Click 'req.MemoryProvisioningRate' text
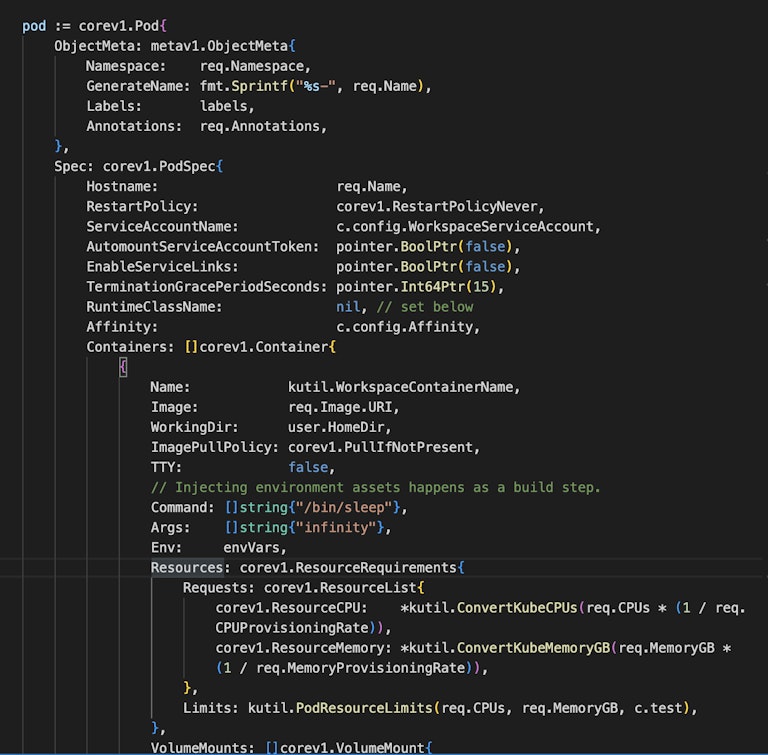The image size is (768, 755). click(360, 669)
